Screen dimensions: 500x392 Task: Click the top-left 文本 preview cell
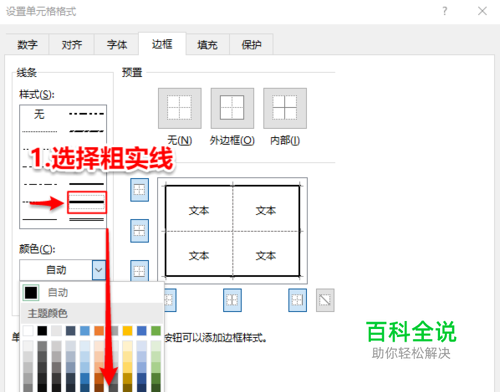tap(199, 211)
